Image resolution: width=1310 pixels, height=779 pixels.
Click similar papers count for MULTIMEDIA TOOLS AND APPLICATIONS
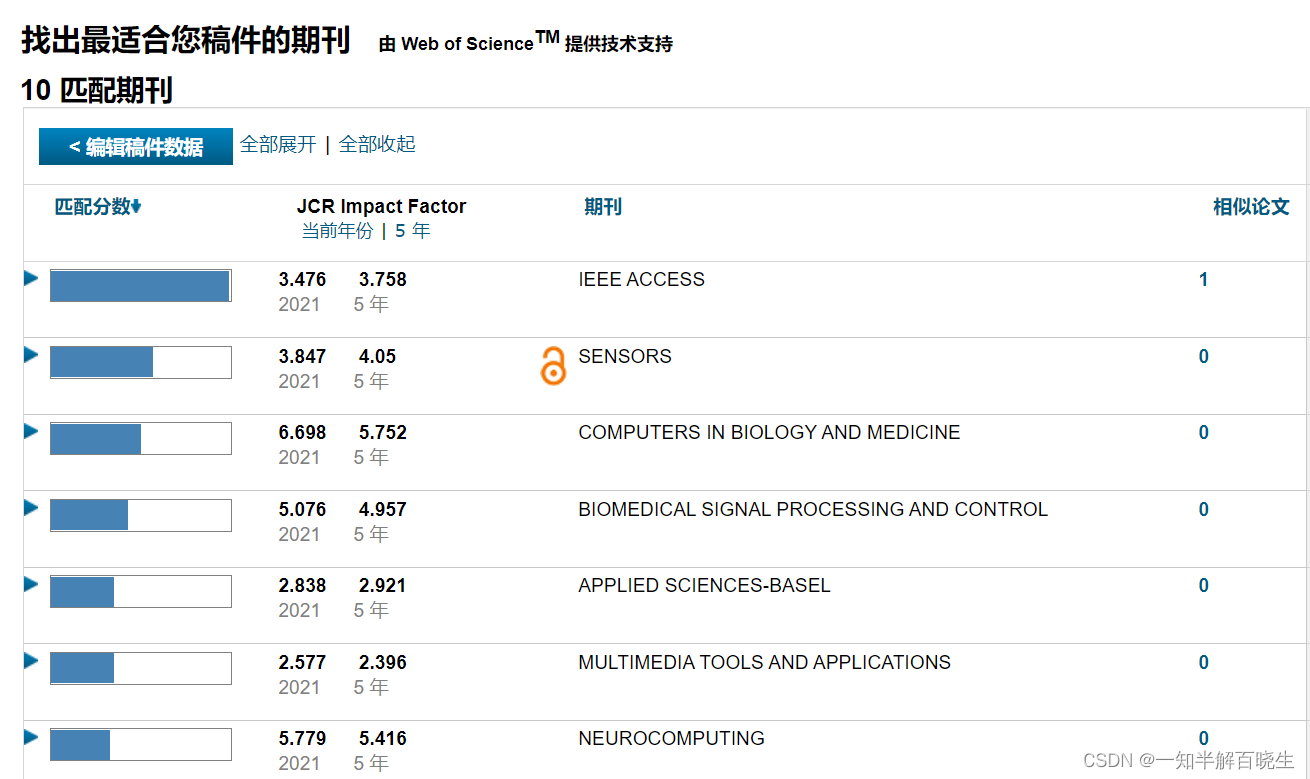pos(1204,663)
